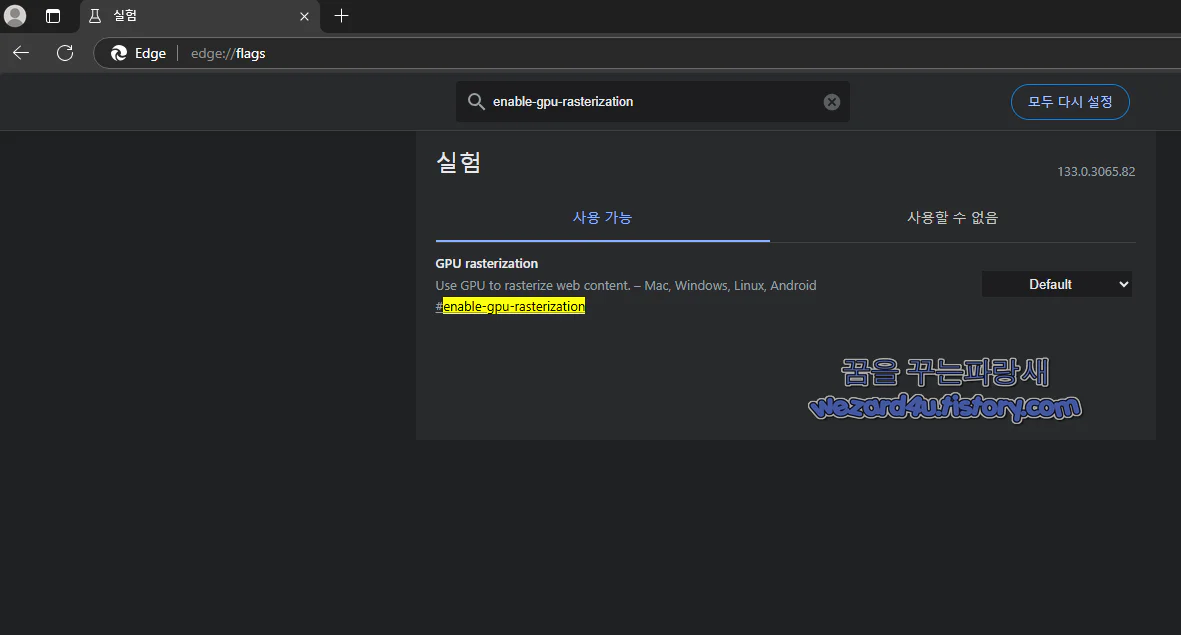Screen dimensions: 1181x635
Task: Click the back navigation arrow
Action: coord(20,53)
